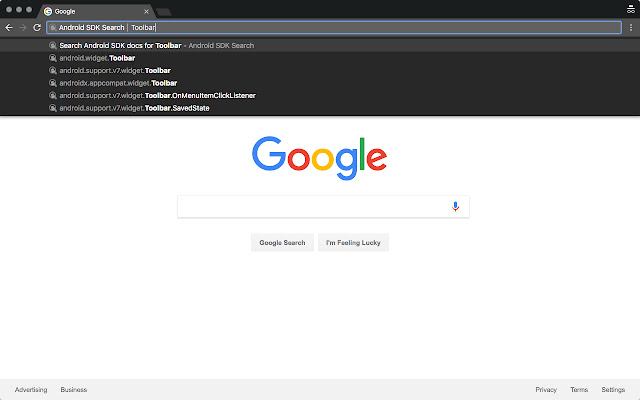Click the address bar showing Android SDK Search
Screen dimensions: 640x400
pos(334,27)
